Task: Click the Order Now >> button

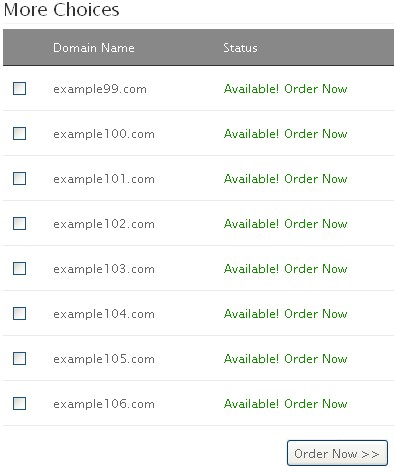Action: [337, 453]
